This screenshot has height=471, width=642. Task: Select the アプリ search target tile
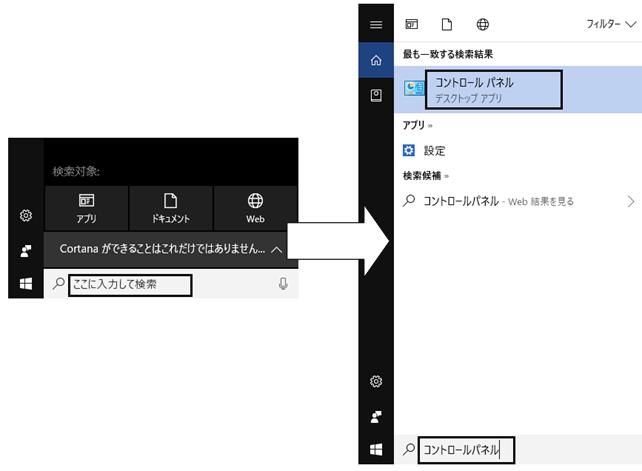[x=86, y=208]
